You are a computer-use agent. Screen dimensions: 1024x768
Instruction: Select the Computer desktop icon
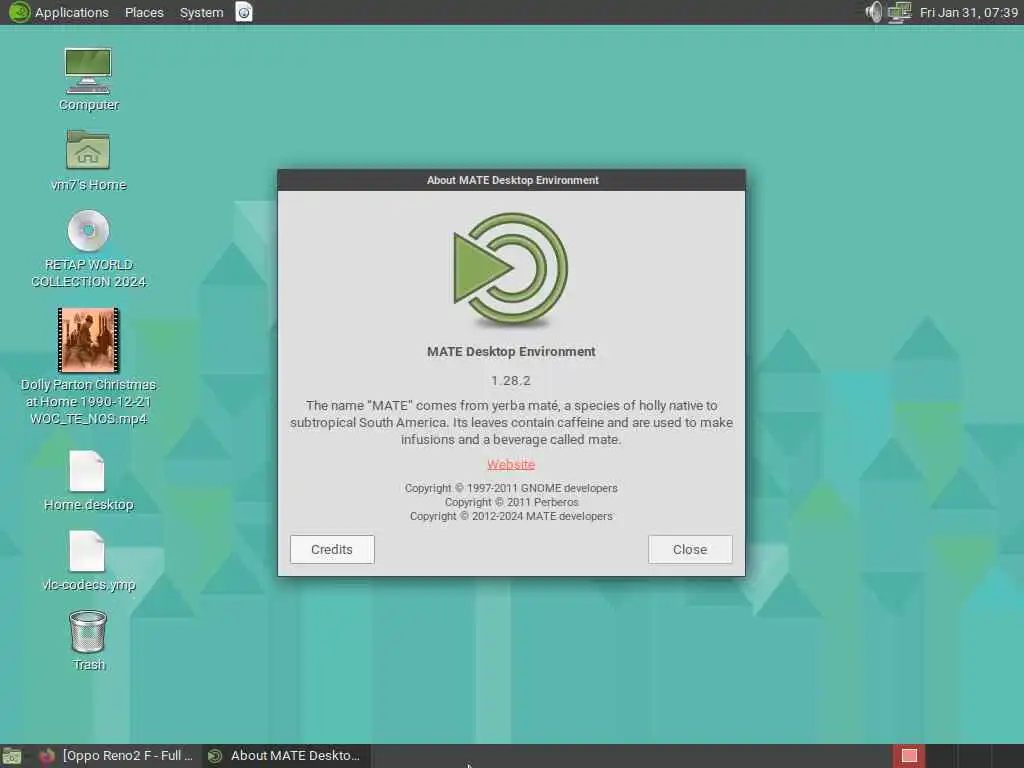coord(88,71)
